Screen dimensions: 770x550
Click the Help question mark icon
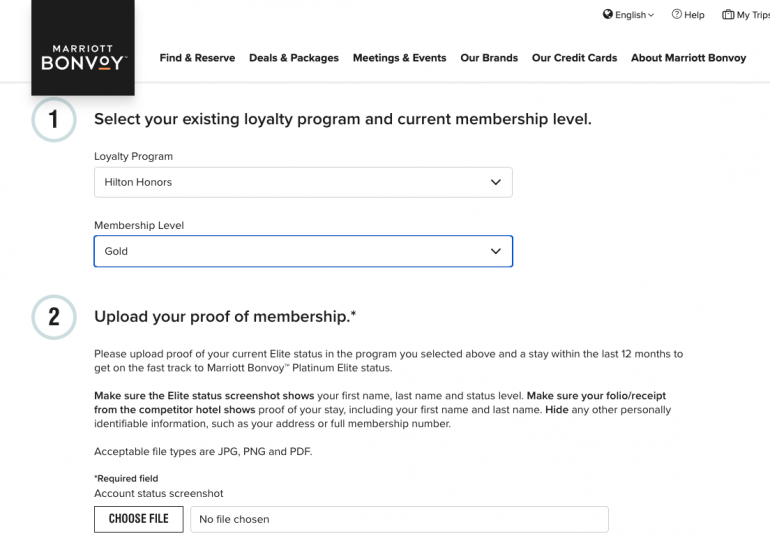(x=677, y=15)
